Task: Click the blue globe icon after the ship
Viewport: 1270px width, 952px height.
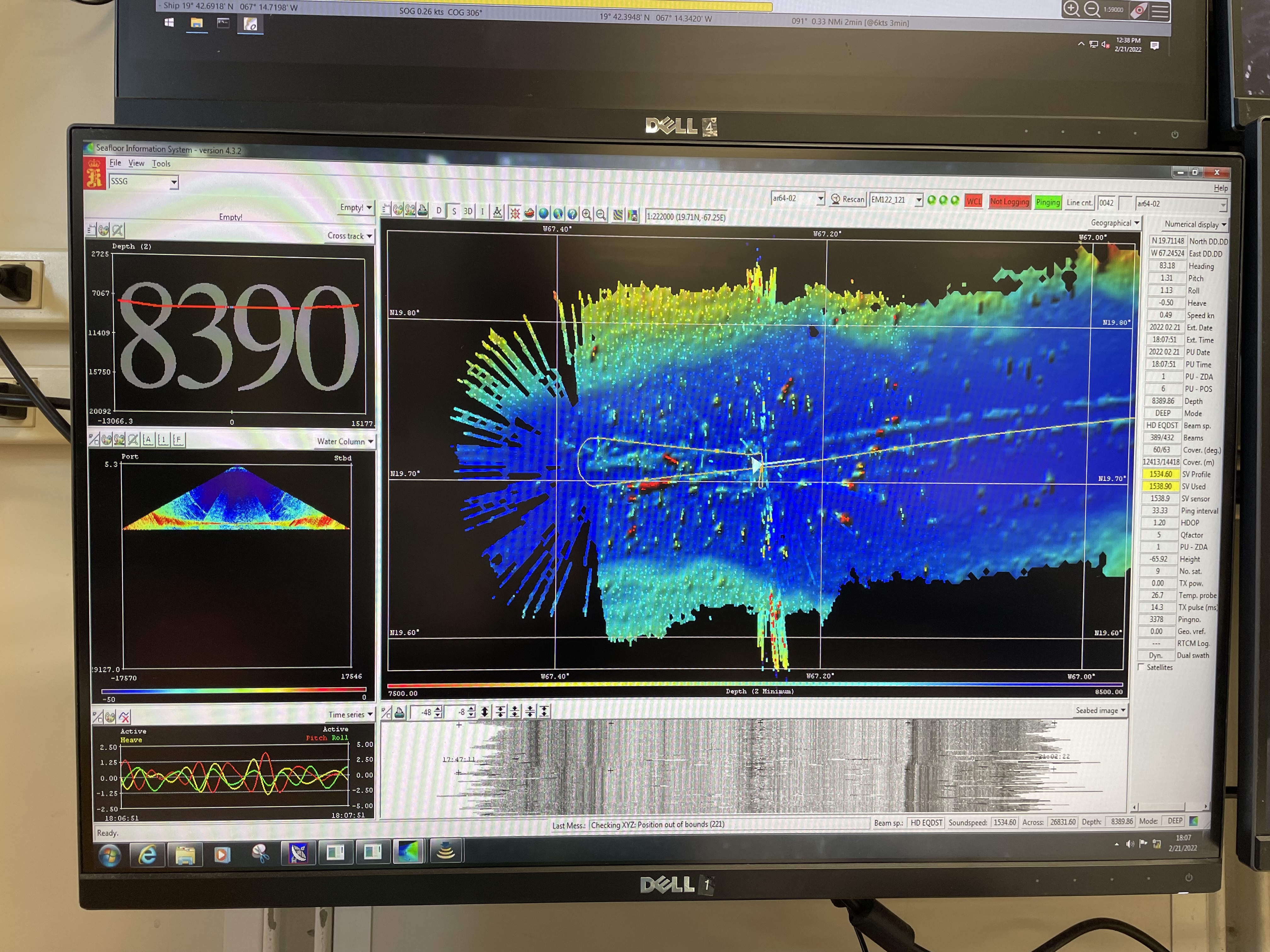Action: [544, 213]
